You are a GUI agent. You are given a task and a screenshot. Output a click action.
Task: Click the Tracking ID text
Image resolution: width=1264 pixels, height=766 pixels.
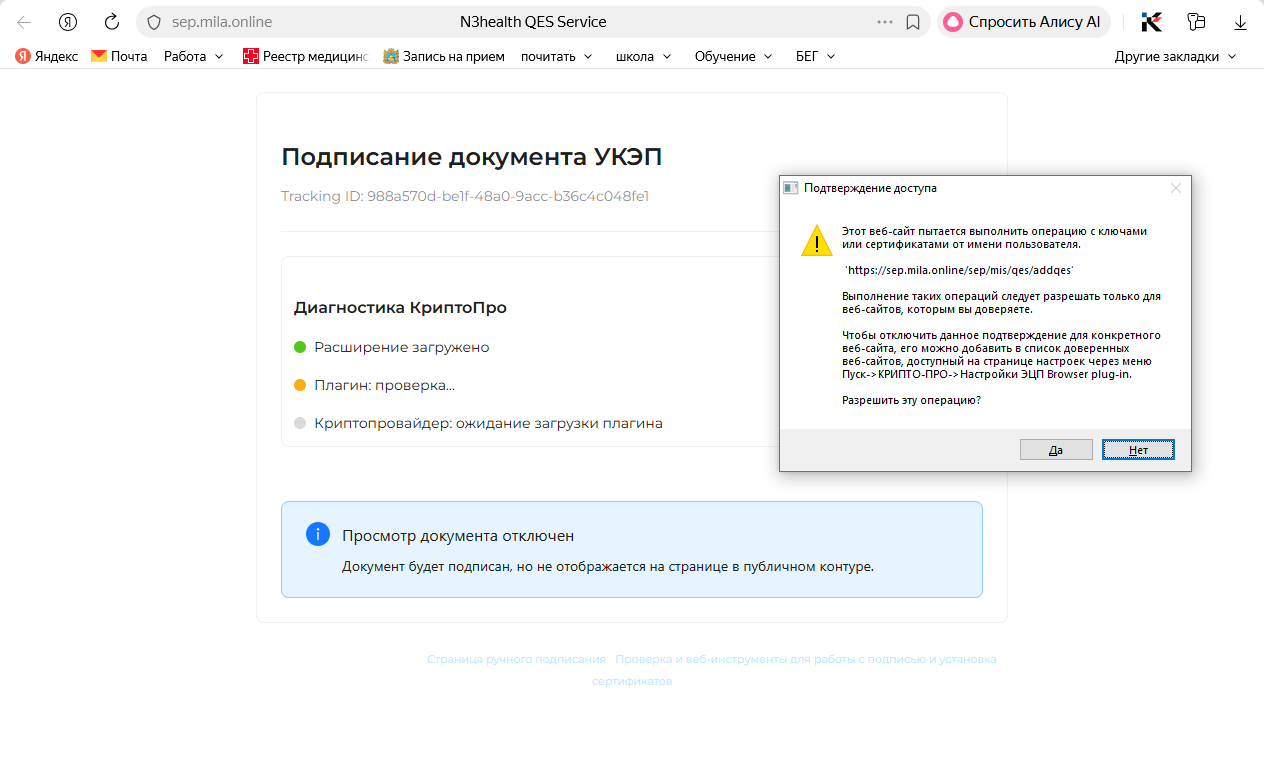click(465, 196)
